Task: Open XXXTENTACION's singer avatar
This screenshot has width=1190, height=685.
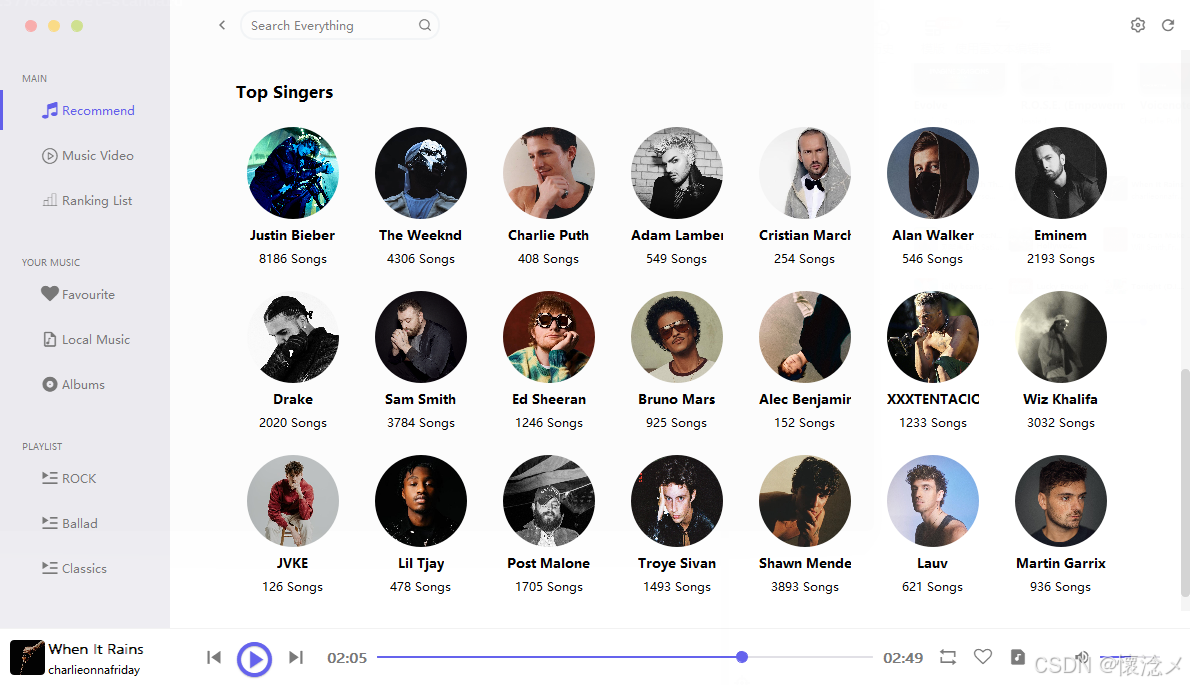Action: (x=933, y=337)
